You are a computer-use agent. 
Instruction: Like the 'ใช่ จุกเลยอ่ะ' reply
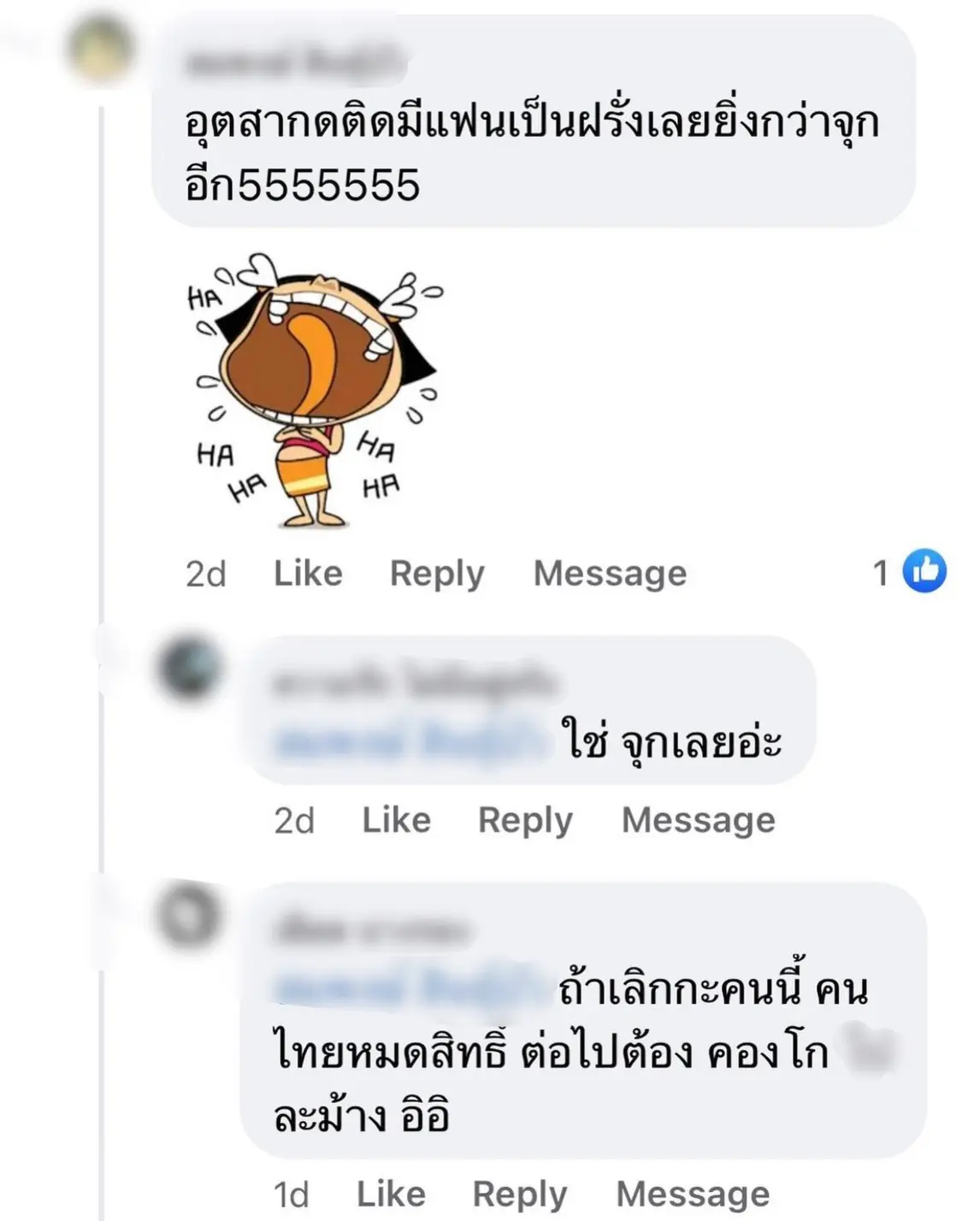[396, 820]
